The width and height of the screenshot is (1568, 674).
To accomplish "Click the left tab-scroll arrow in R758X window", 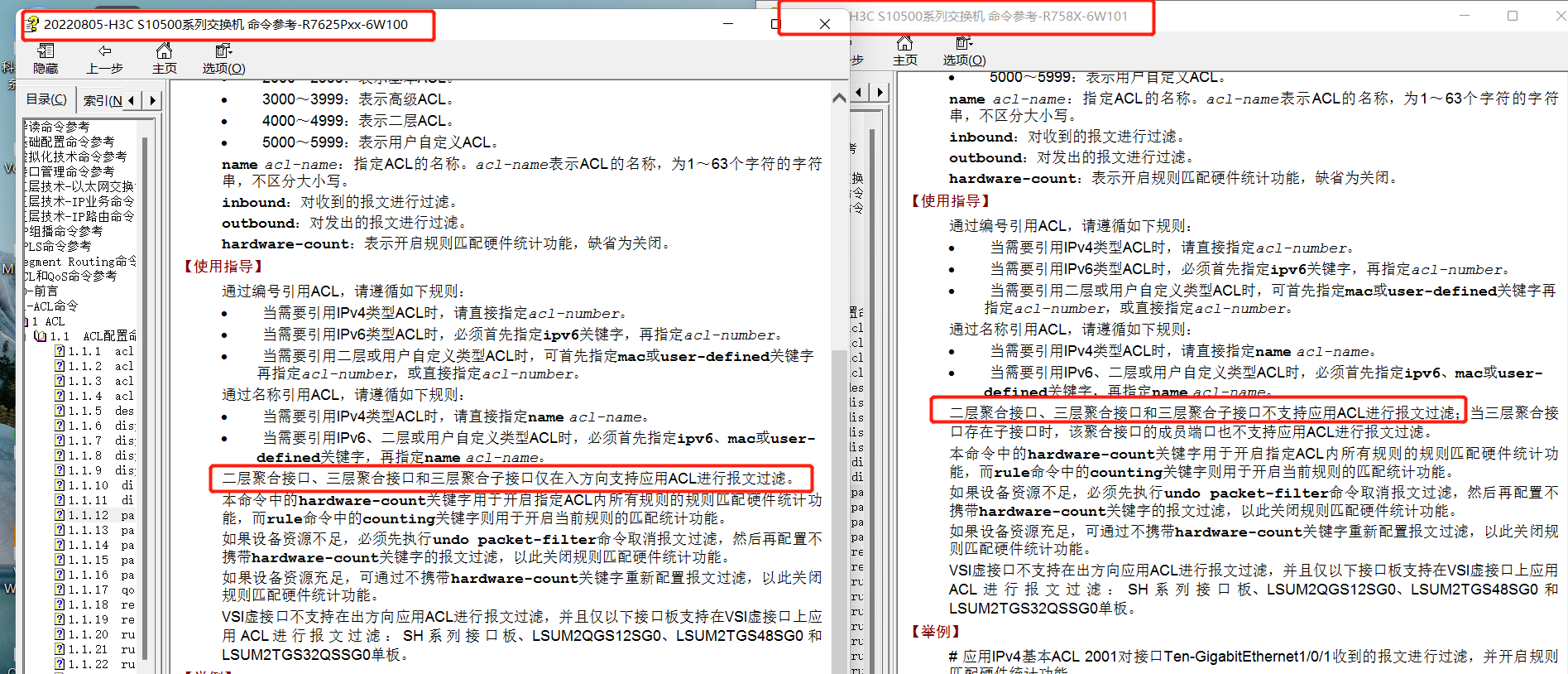I will [x=860, y=92].
